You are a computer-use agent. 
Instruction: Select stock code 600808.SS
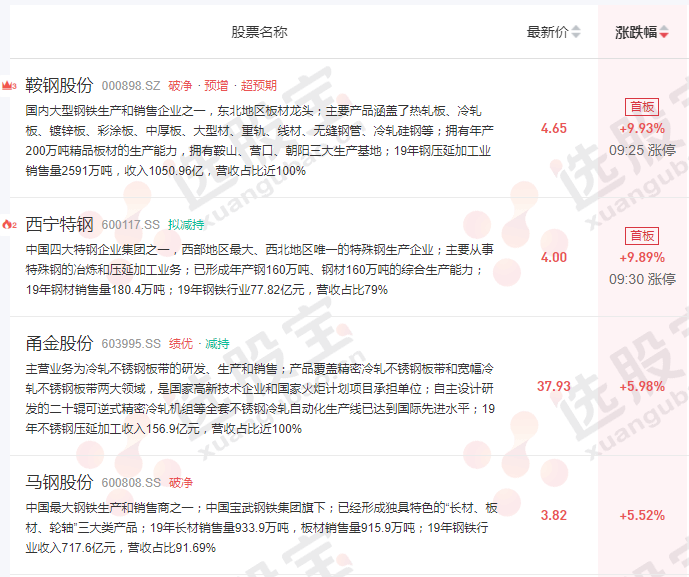pos(131,483)
